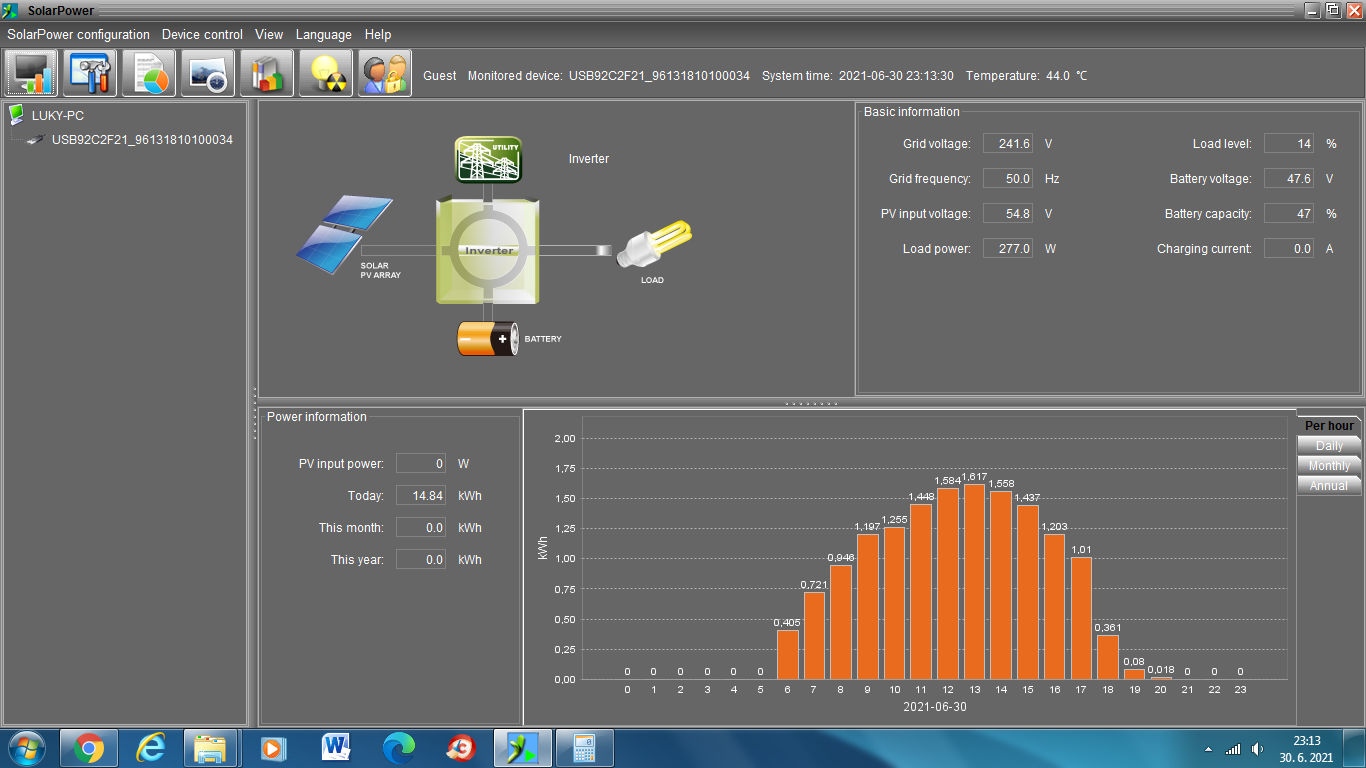
Task: Open the SolarPower configuration menu
Action: point(78,35)
